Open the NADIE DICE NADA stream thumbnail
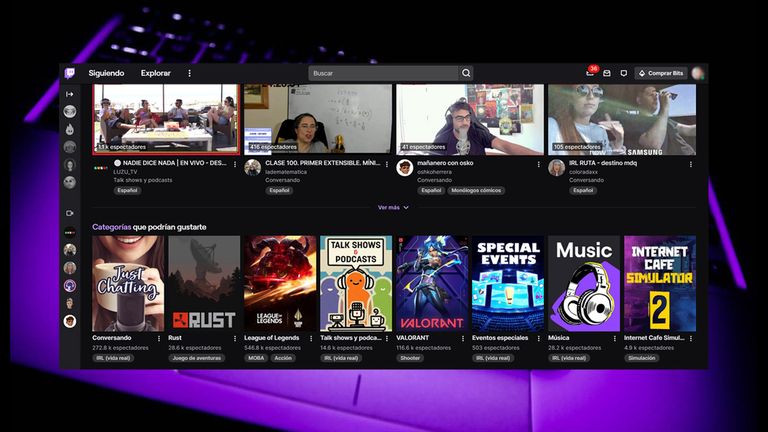The width and height of the screenshot is (768, 432). coord(166,120)
